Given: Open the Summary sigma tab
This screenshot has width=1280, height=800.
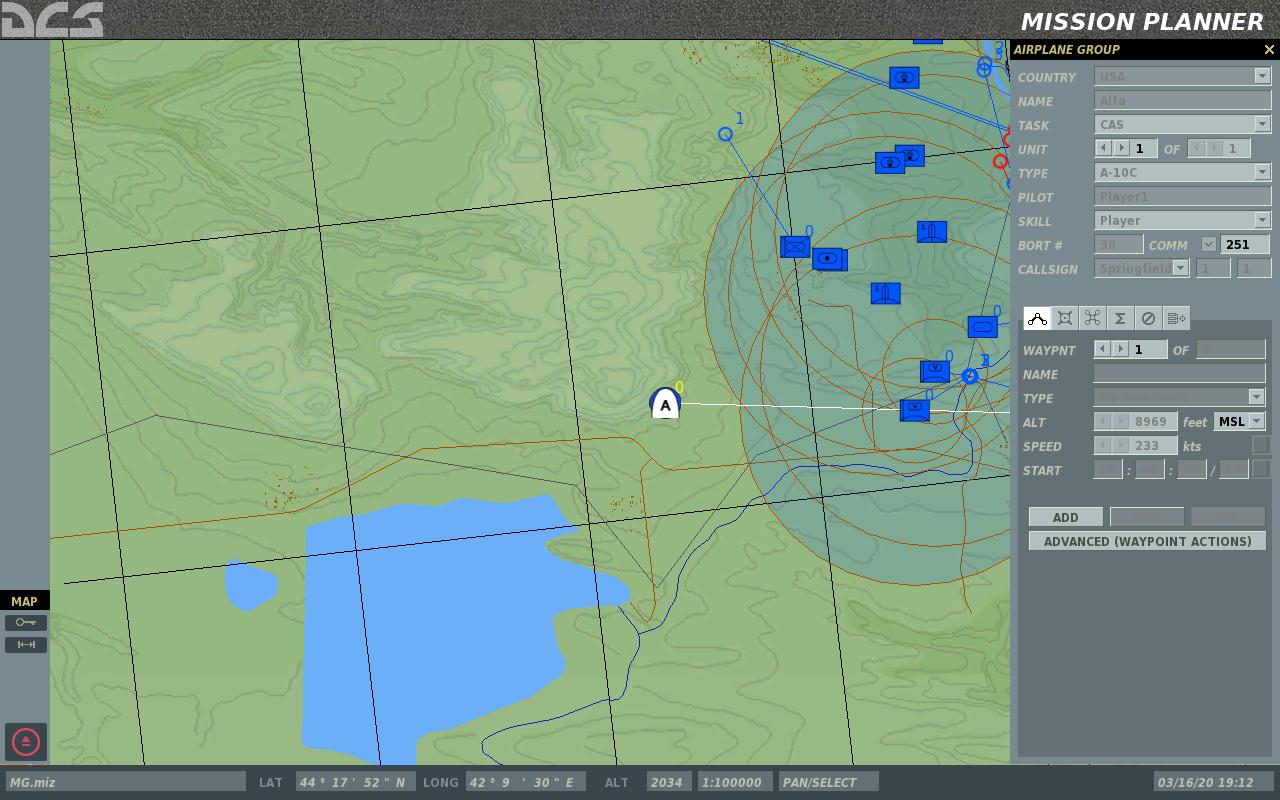Looking at the screenshot, I should click(1120, 318).
